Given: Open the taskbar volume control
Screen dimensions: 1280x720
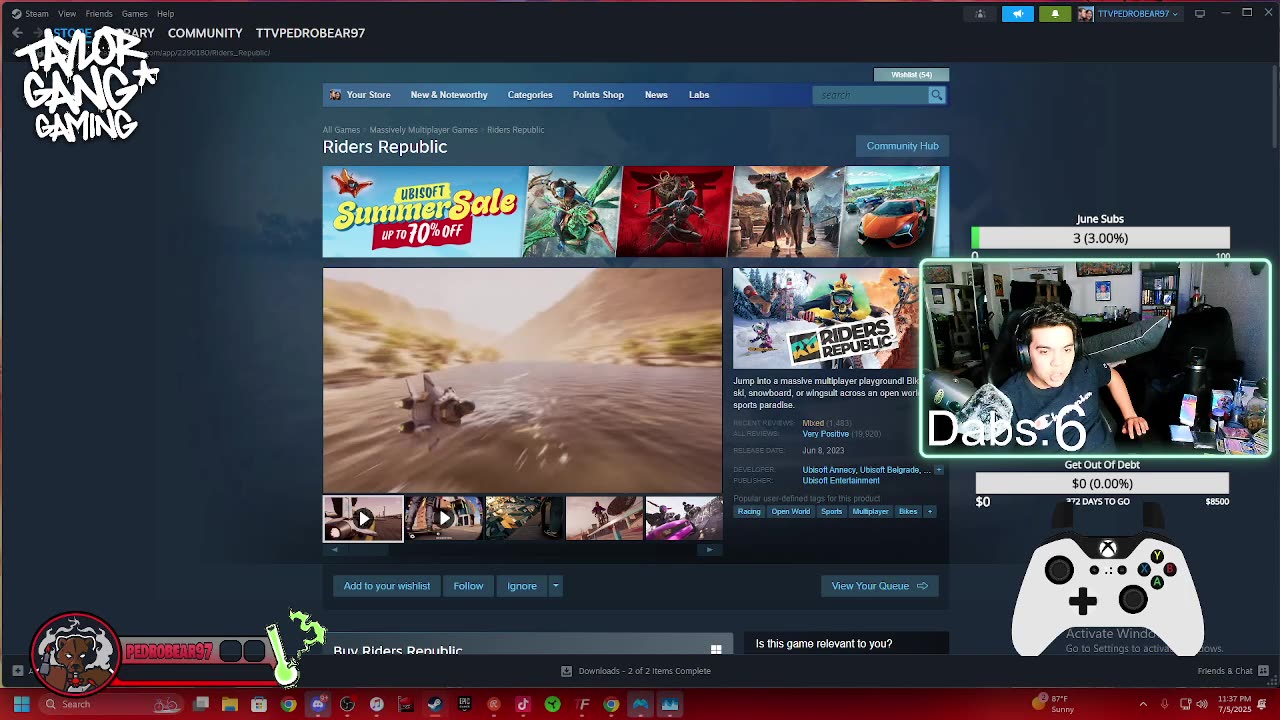Looking at the screenshot, I should tap(1201, 704).
